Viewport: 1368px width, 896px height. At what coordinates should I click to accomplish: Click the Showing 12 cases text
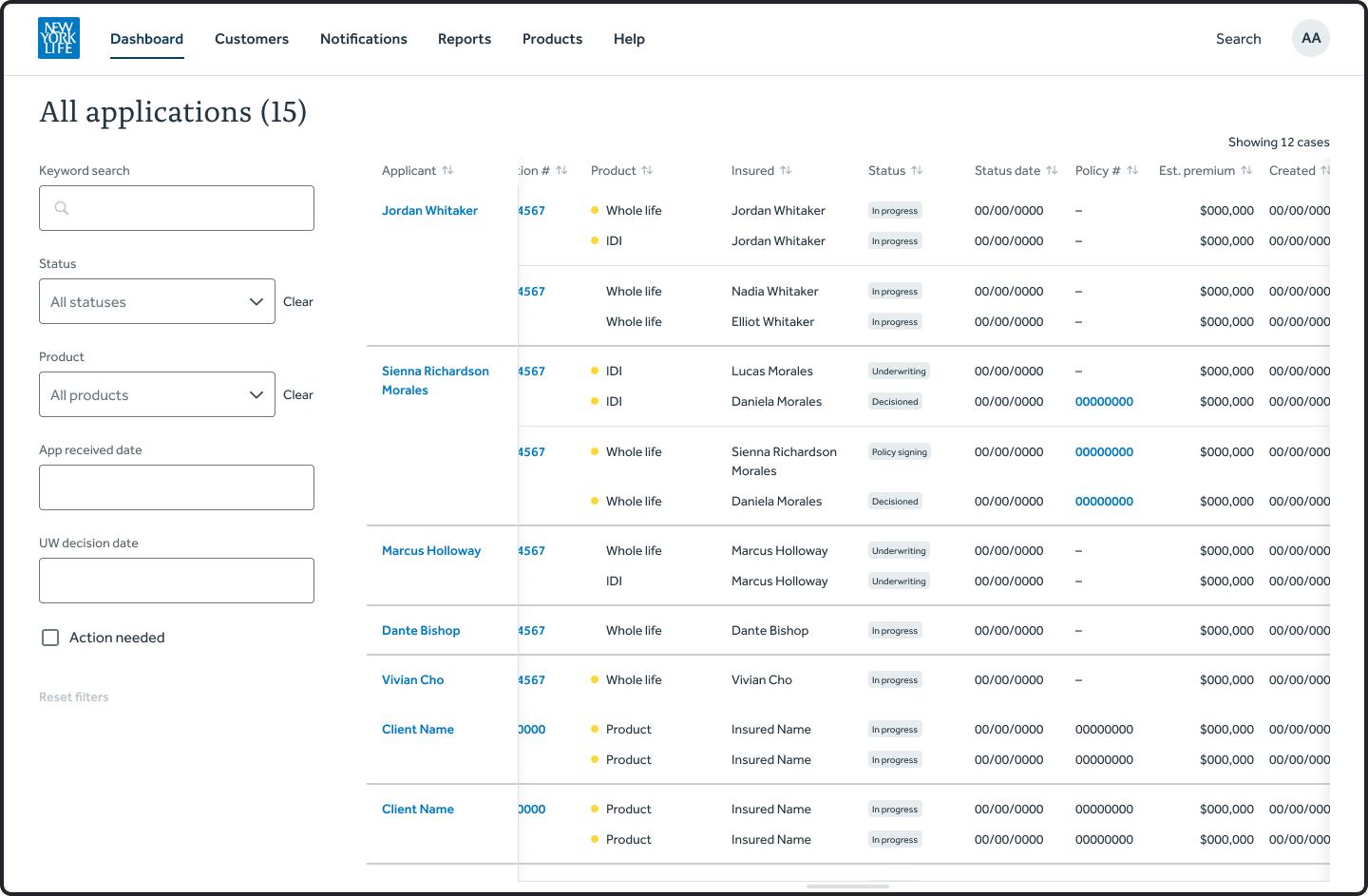pyautogui.click(x=1279, y=143)
